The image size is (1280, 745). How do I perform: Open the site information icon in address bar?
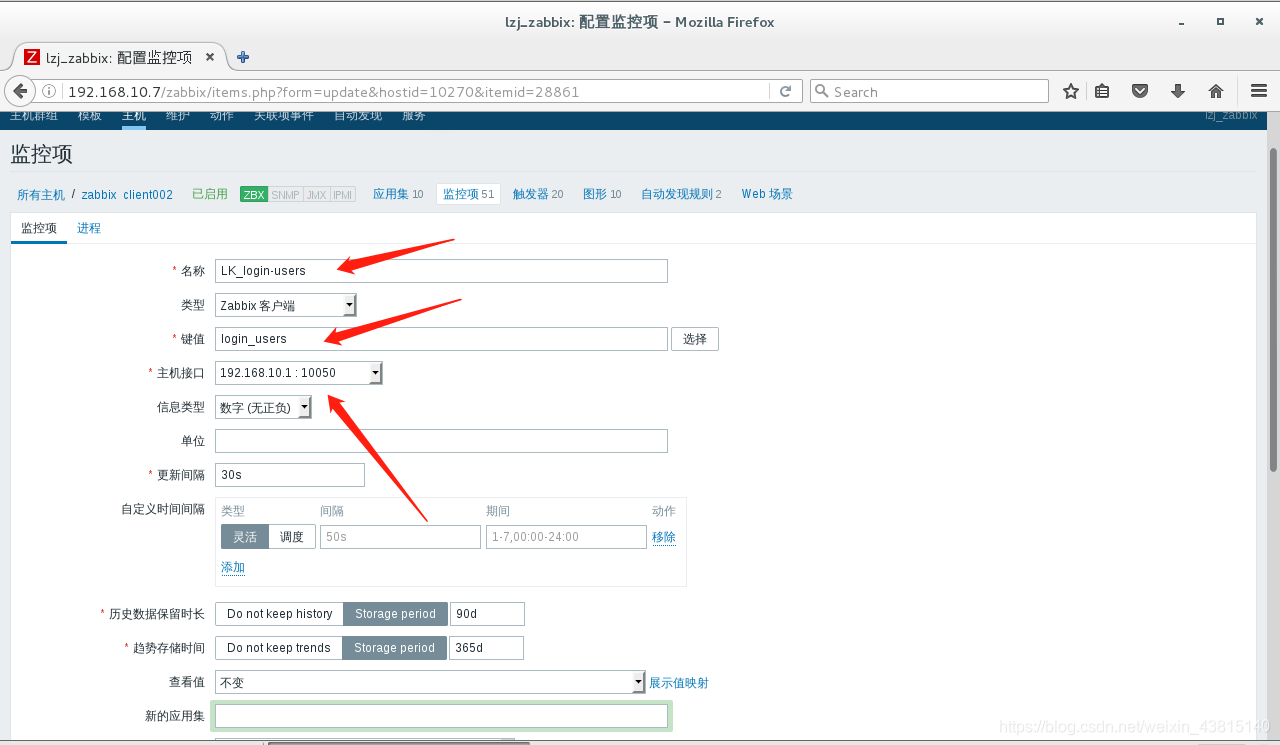coord(49,91)
